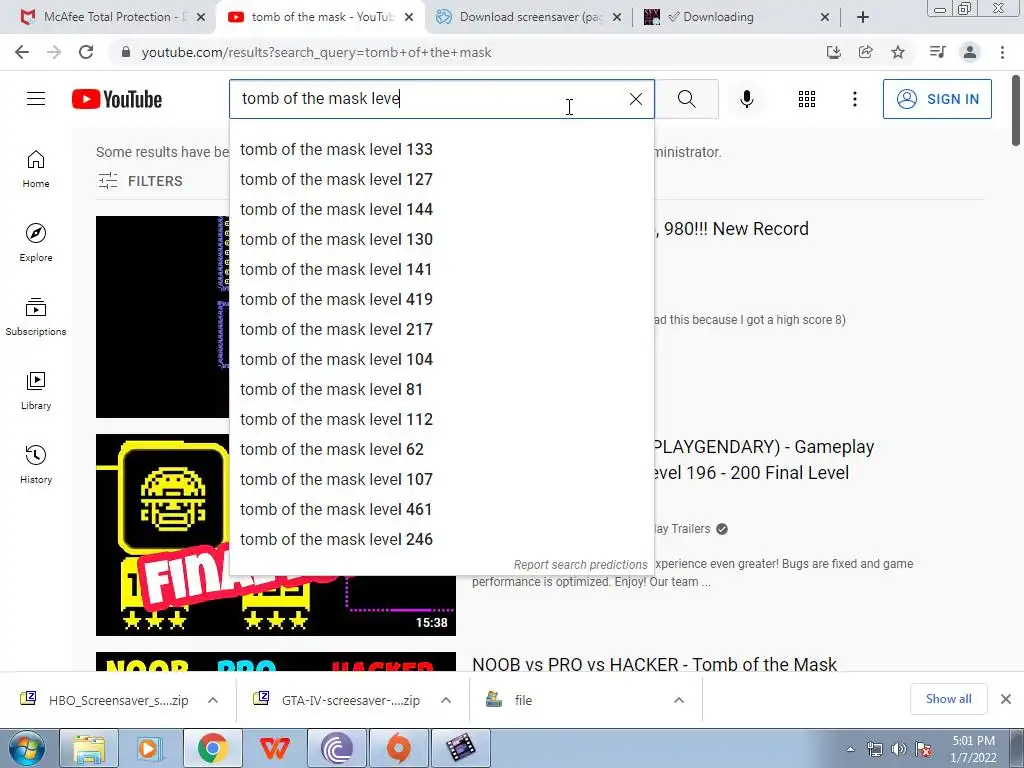
Task: Open the FINAL level video thumbnail 15:38
Action: [276, 535]
